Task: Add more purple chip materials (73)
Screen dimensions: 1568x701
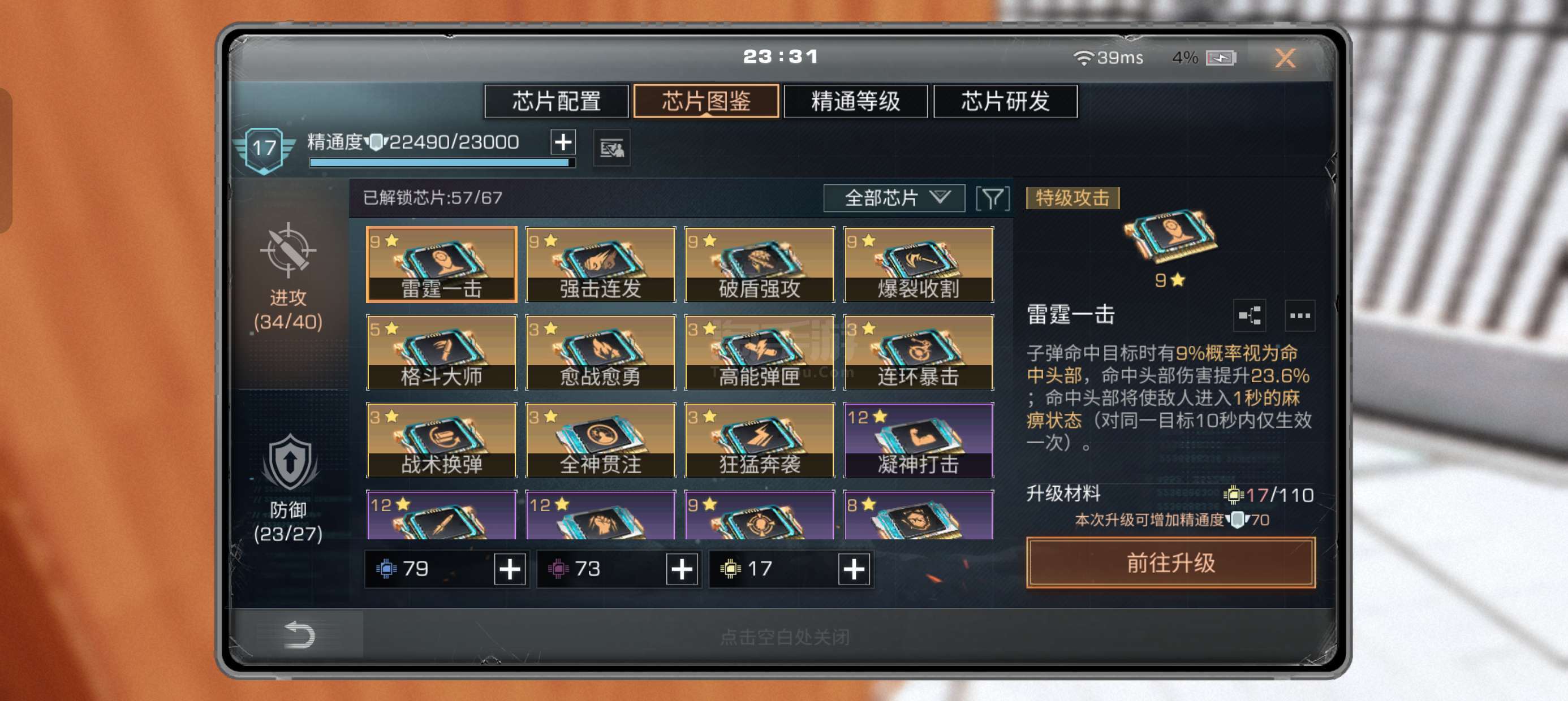Action: pyautogui.click(x=682, y=570)
